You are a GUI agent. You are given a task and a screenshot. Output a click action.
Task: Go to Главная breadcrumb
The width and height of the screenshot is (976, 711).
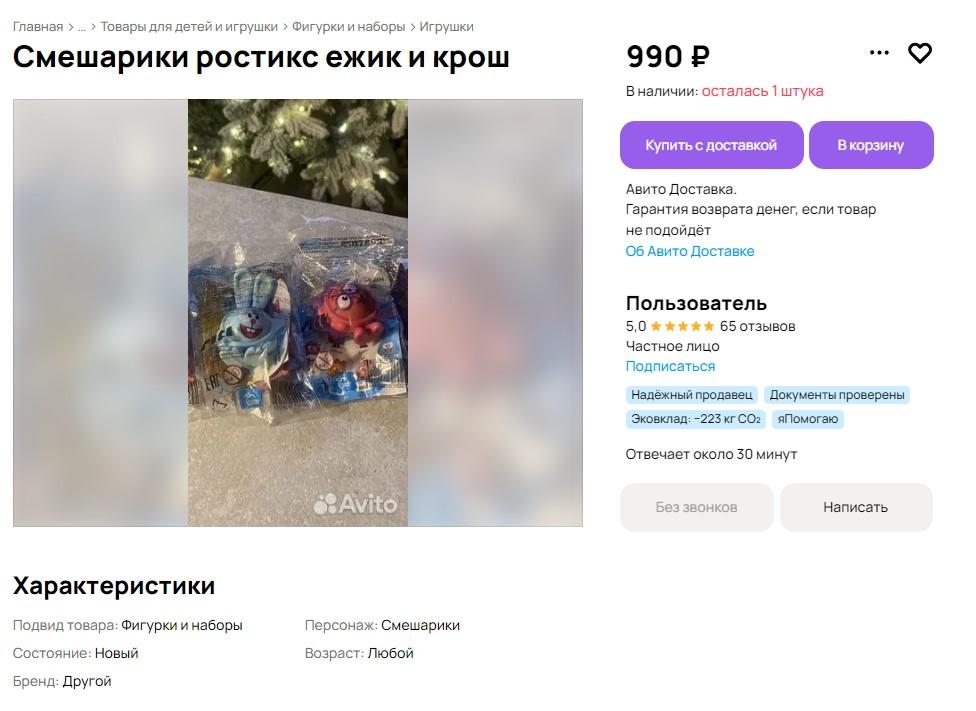click(x=37, y=27)
